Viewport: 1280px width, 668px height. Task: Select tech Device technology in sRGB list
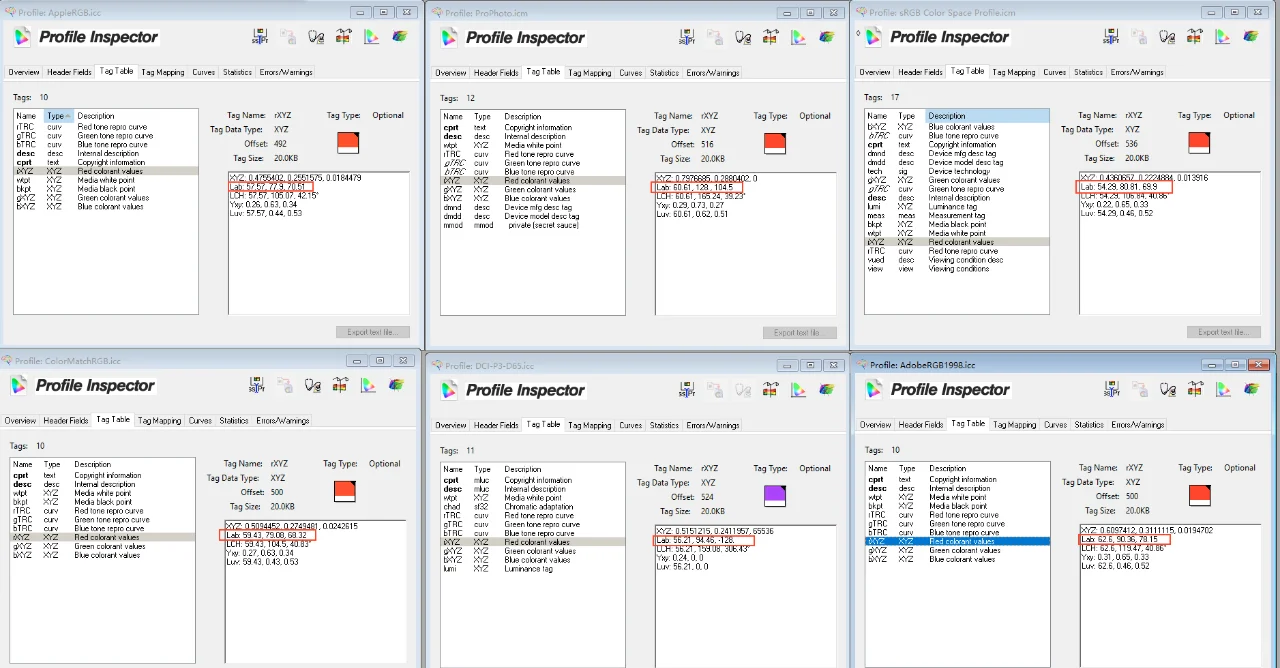click(957, 171)
